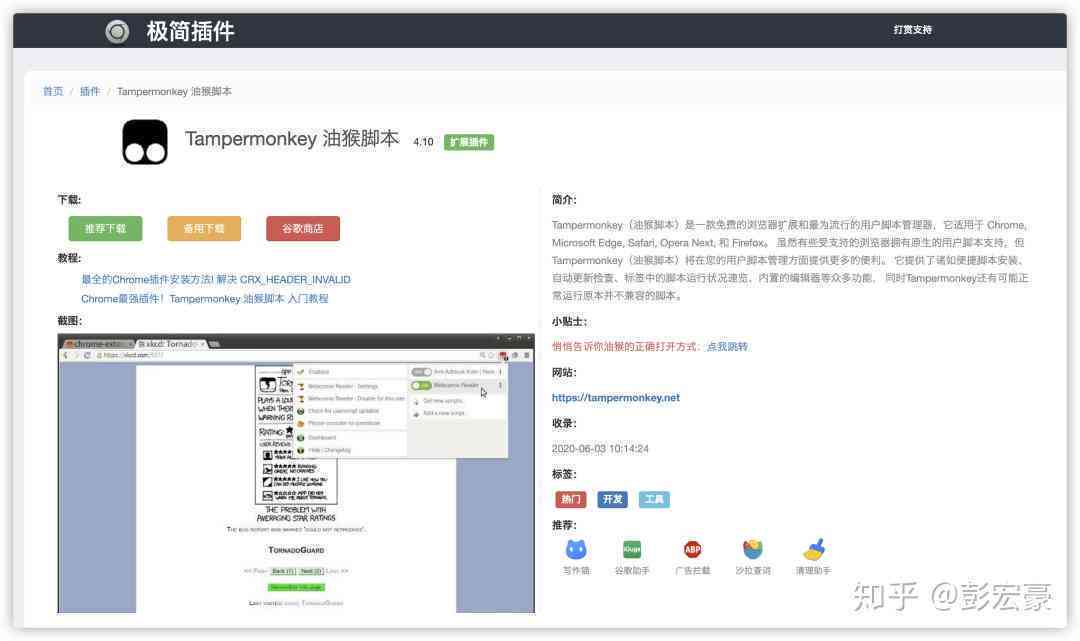This screenshot has width=1080, height=641.
Task: Click the green 扩展插件 badge
Action: (468, 142)
